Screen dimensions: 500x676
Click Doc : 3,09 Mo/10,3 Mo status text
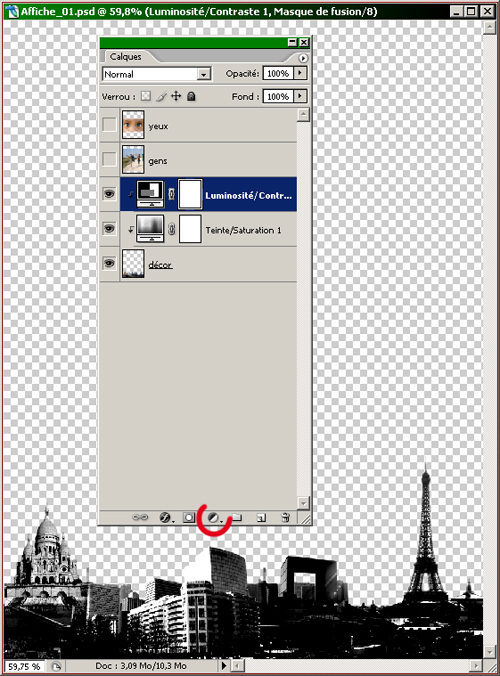coord(141,666)
